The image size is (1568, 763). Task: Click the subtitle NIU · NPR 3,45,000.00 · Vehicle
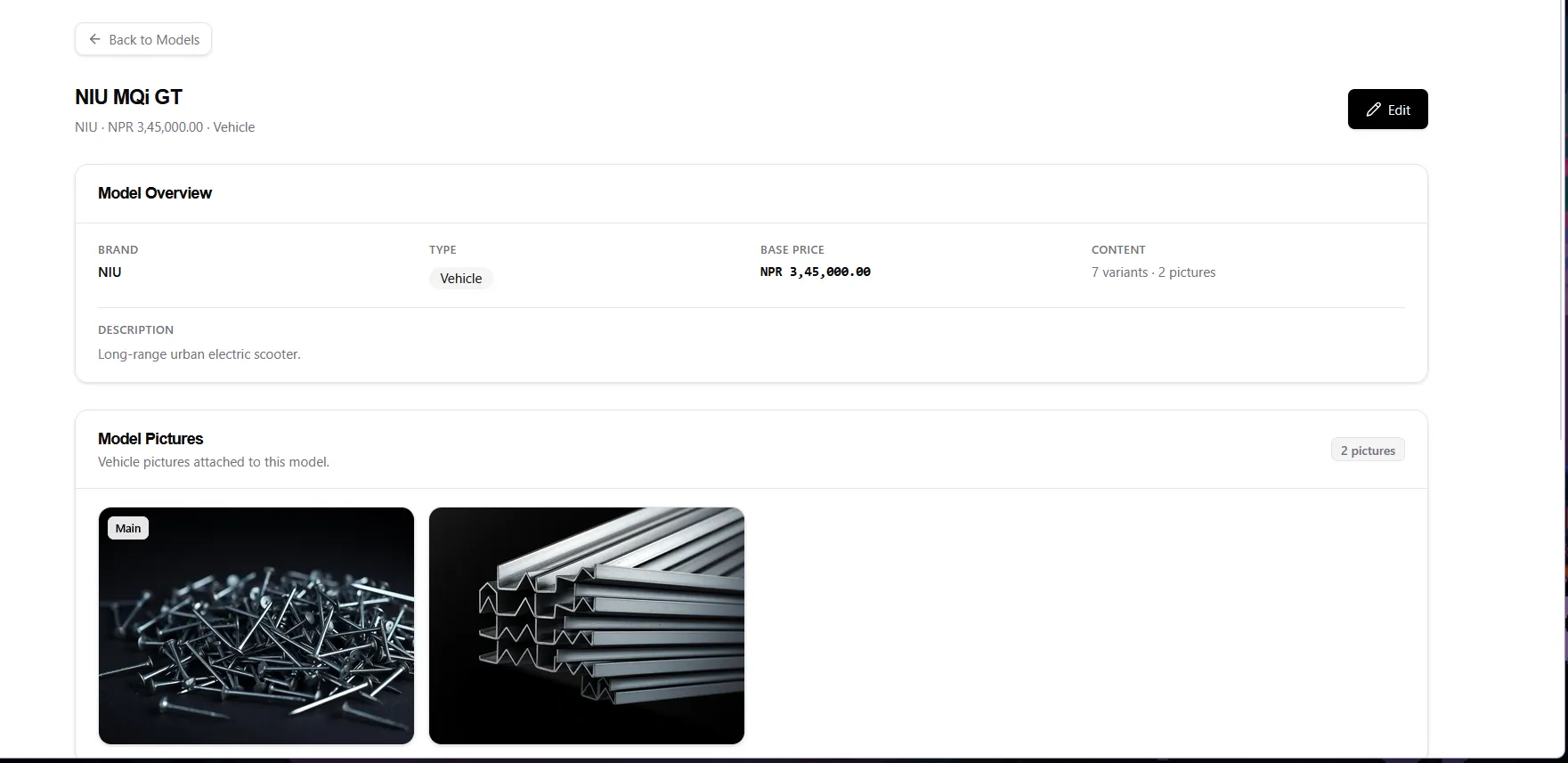165,127
